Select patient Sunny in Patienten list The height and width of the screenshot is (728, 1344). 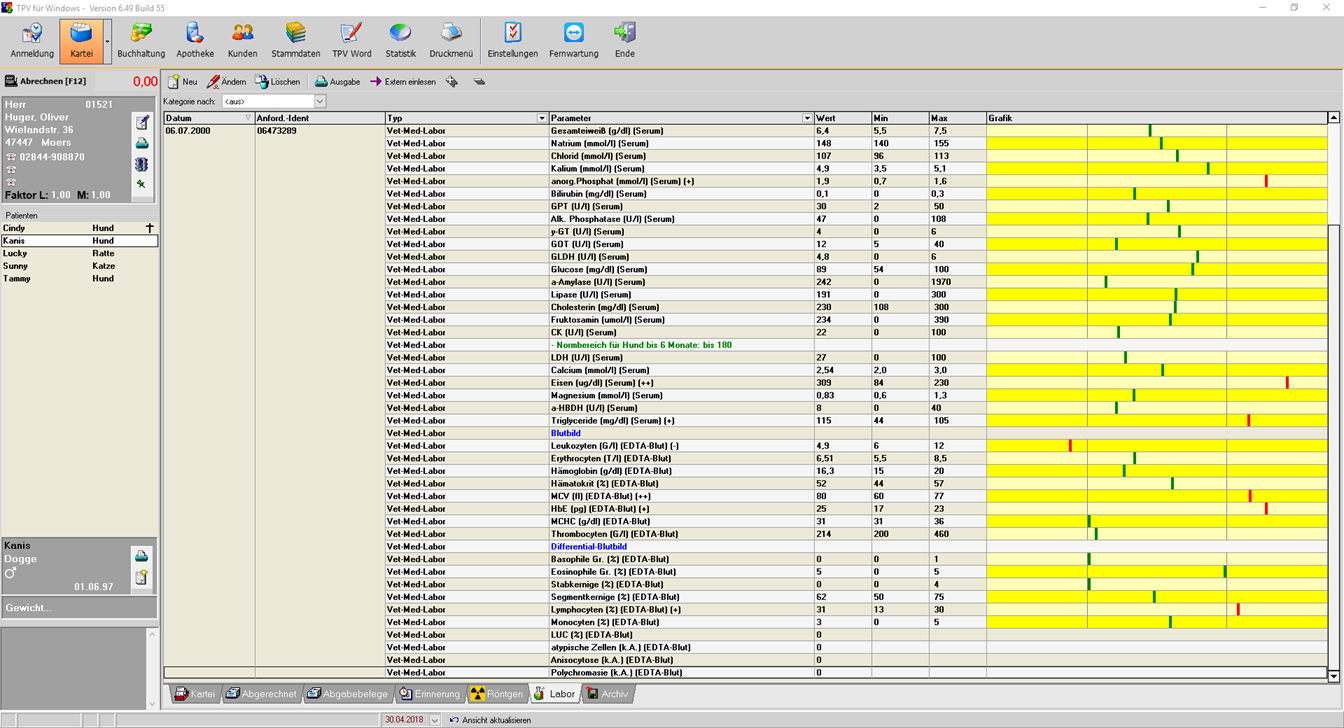tap(15, 266)
